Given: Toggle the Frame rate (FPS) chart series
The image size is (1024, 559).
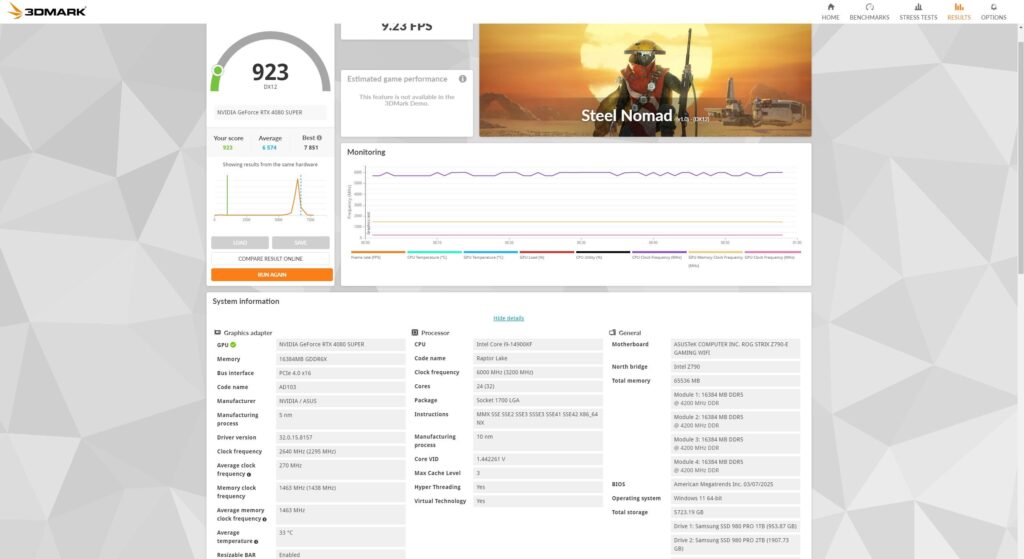Looking at the screenshot, I should pyautogui.click(x=378, y=255).
